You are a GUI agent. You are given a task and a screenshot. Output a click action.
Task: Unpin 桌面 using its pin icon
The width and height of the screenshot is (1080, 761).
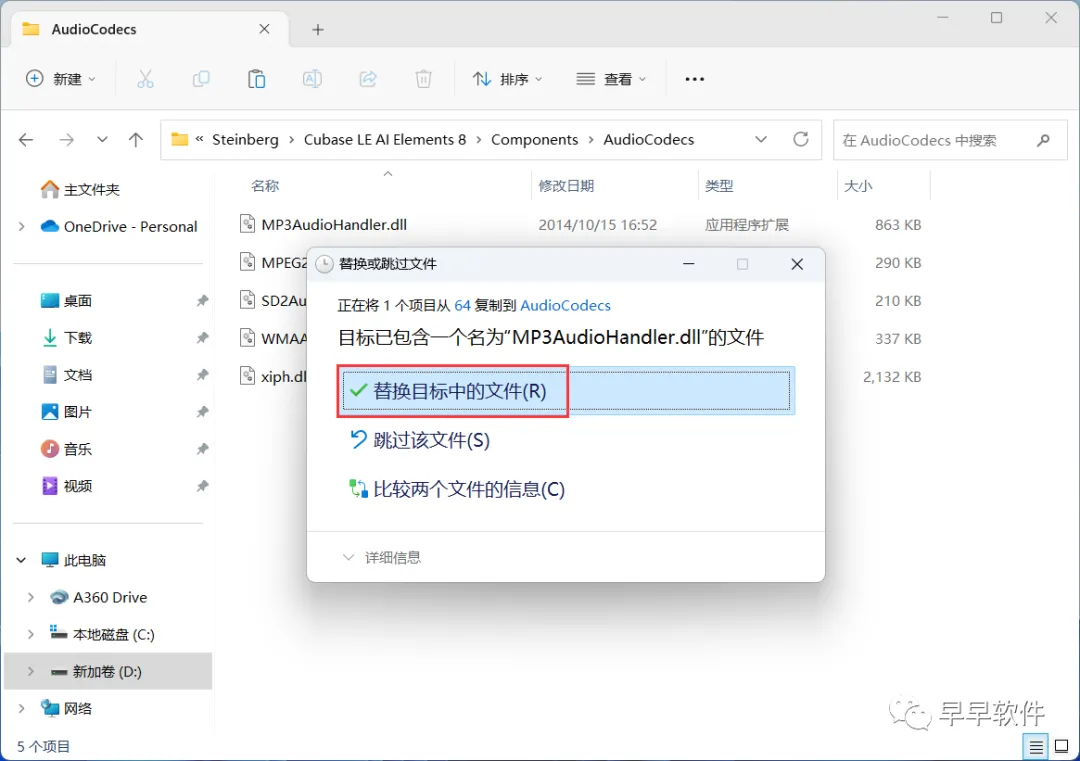tap(202, 300)
